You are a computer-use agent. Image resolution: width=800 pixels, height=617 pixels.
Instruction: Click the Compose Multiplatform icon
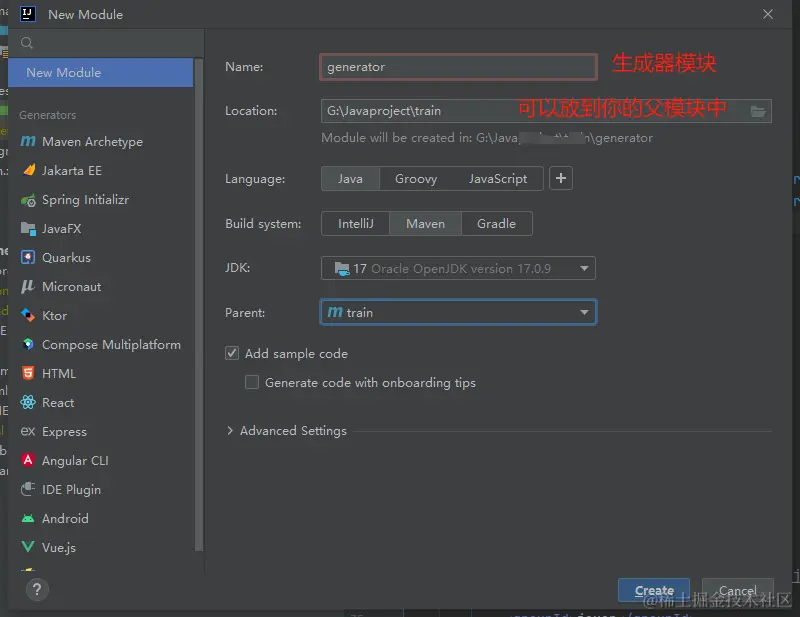pos(28,344)
